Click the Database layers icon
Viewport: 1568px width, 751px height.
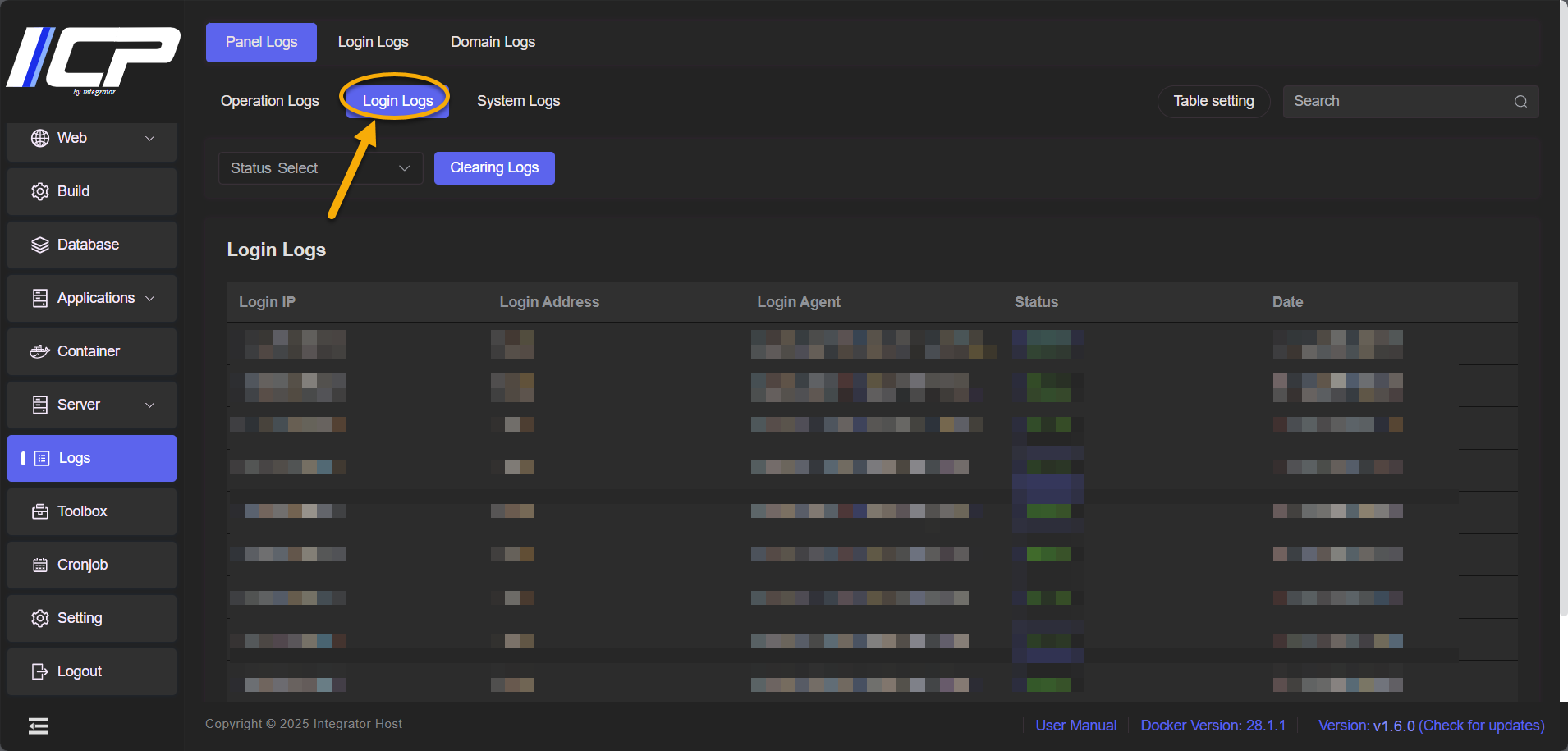(39, 245)
